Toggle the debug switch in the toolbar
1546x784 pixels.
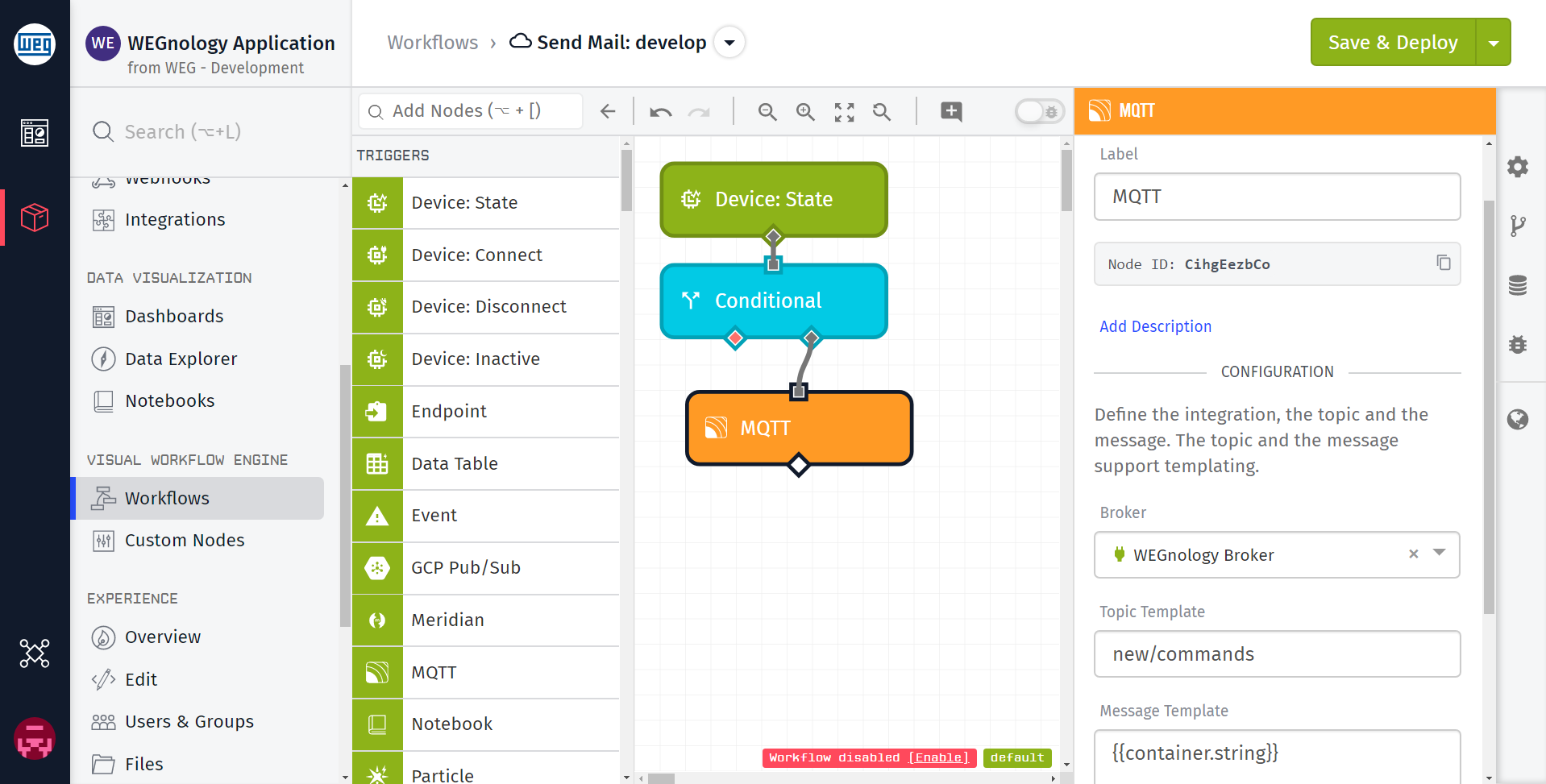coord(1040,111)
